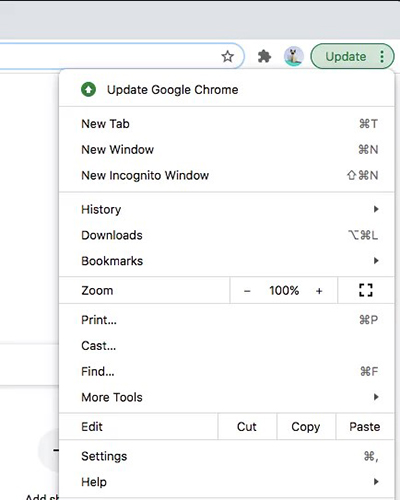Open the Extensions puzzle piece icon
The height and width of the screenshot is (500, 400).
pos(264,56)
